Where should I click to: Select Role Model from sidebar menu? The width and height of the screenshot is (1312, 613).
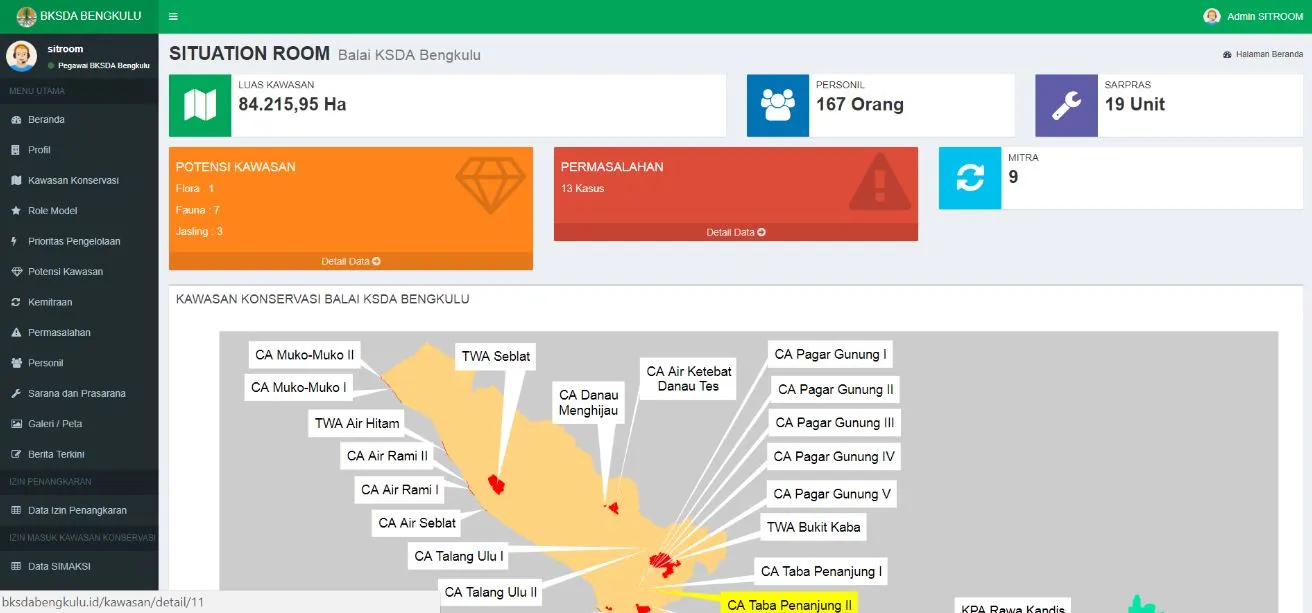coord(52,211)
